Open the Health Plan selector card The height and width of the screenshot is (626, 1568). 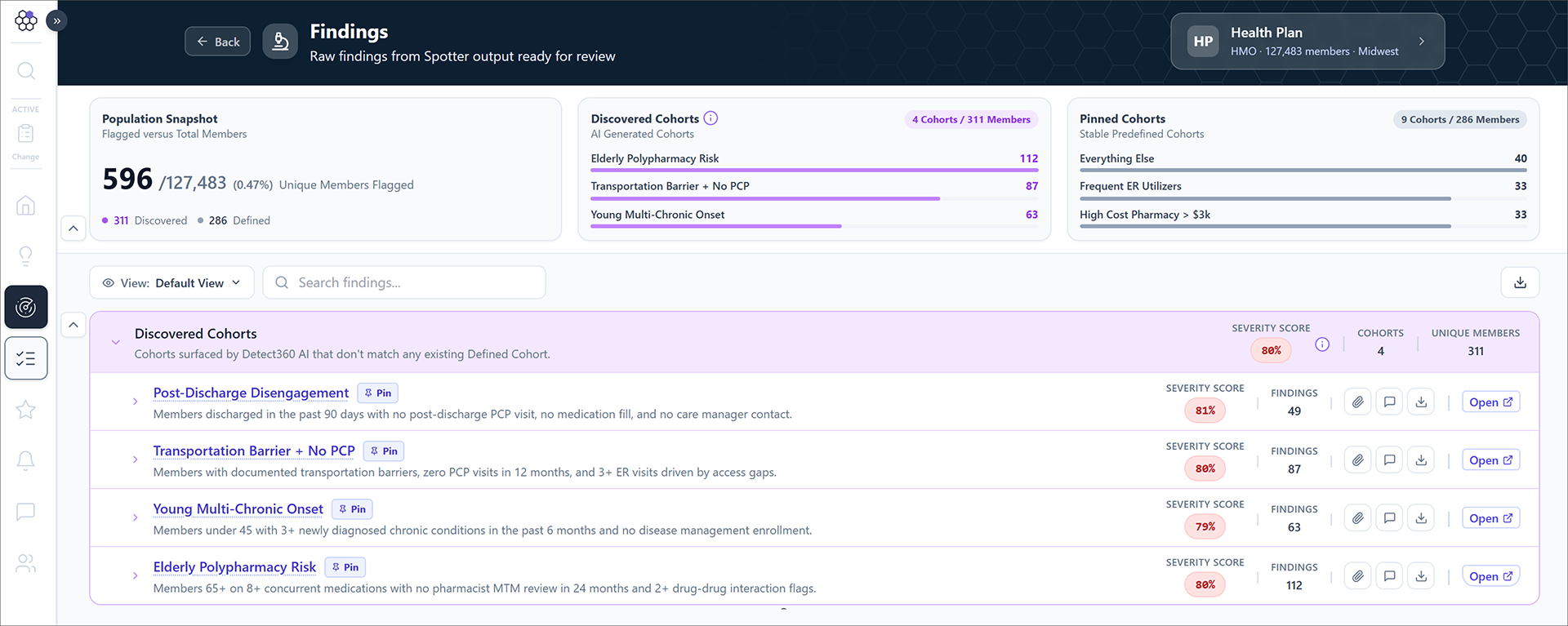click(x=1307, y=42)
